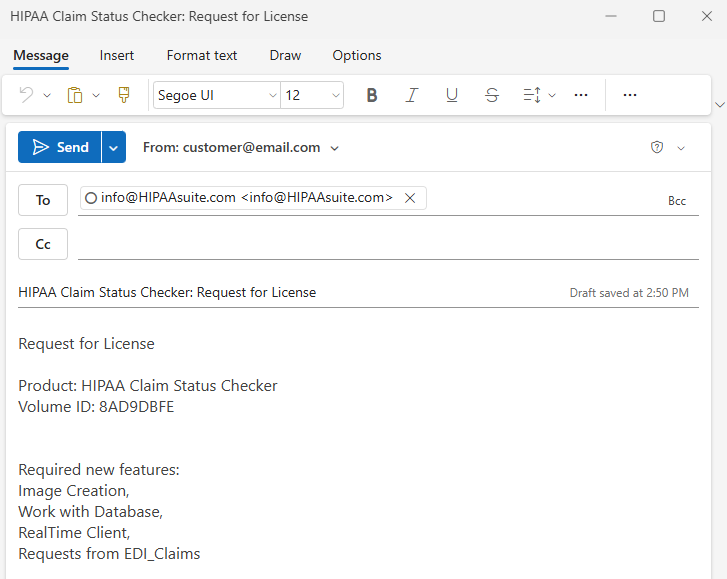Maximize the compose window

click(658, 16)
